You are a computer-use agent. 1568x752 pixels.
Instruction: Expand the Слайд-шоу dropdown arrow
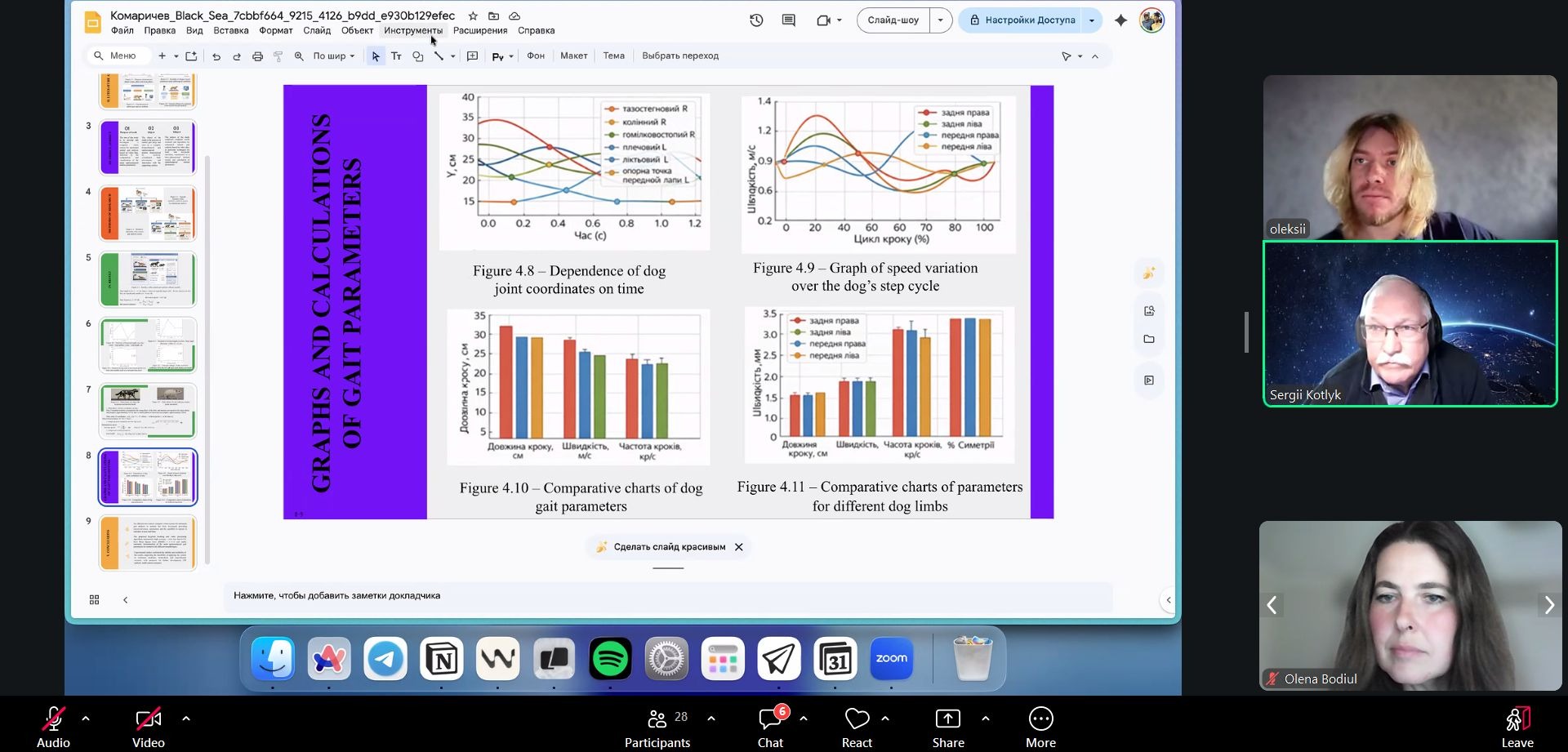(941, 20)
